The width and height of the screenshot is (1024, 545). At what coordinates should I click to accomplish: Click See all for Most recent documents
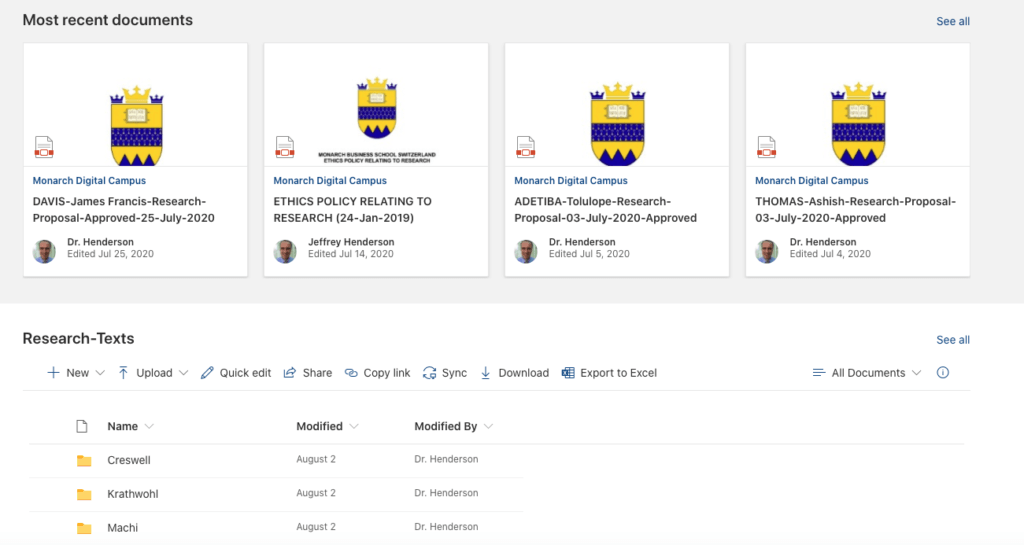pyautogui.click(x=953, y=22)
